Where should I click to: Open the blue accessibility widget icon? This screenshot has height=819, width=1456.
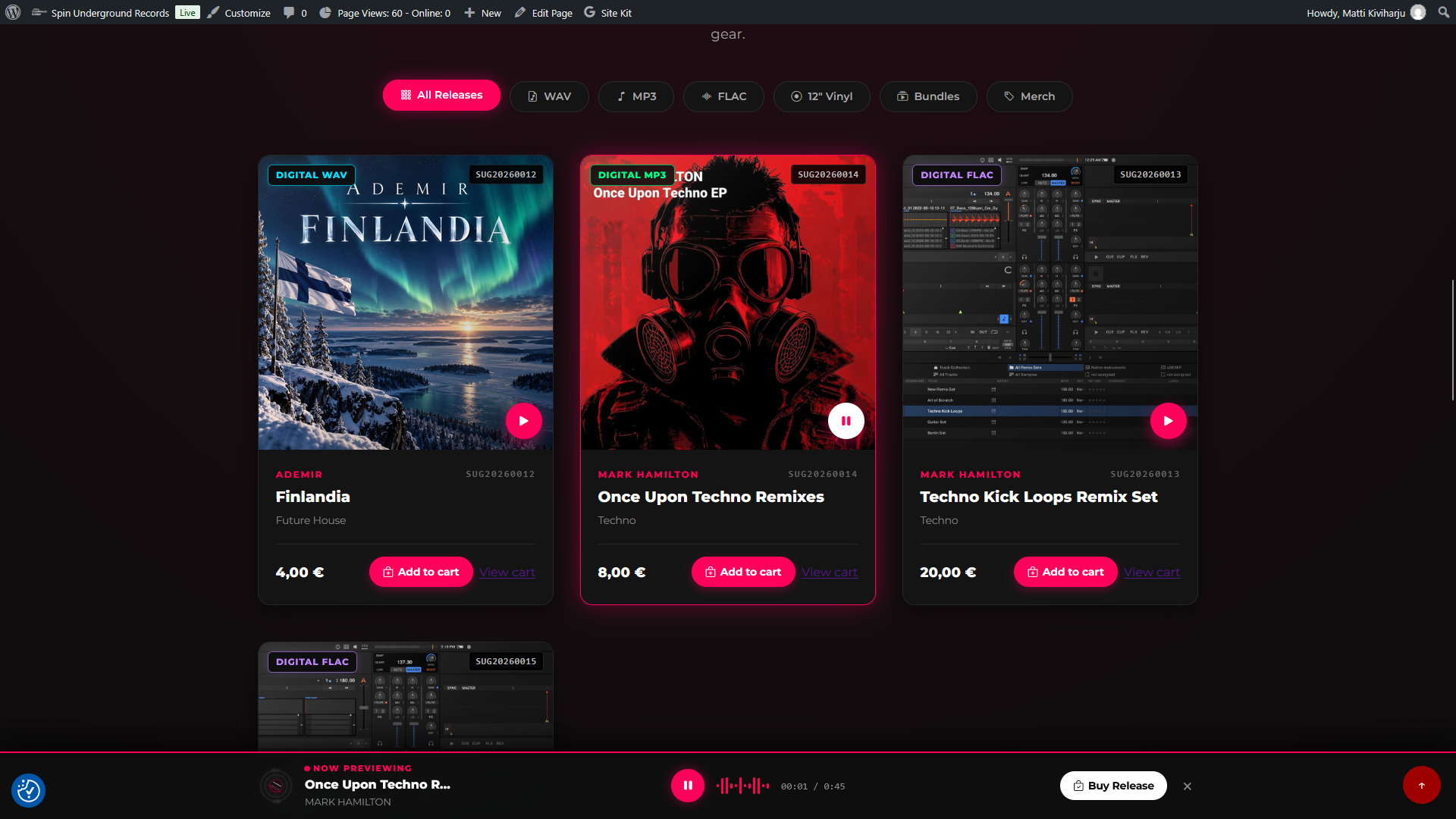coord(29,790)
